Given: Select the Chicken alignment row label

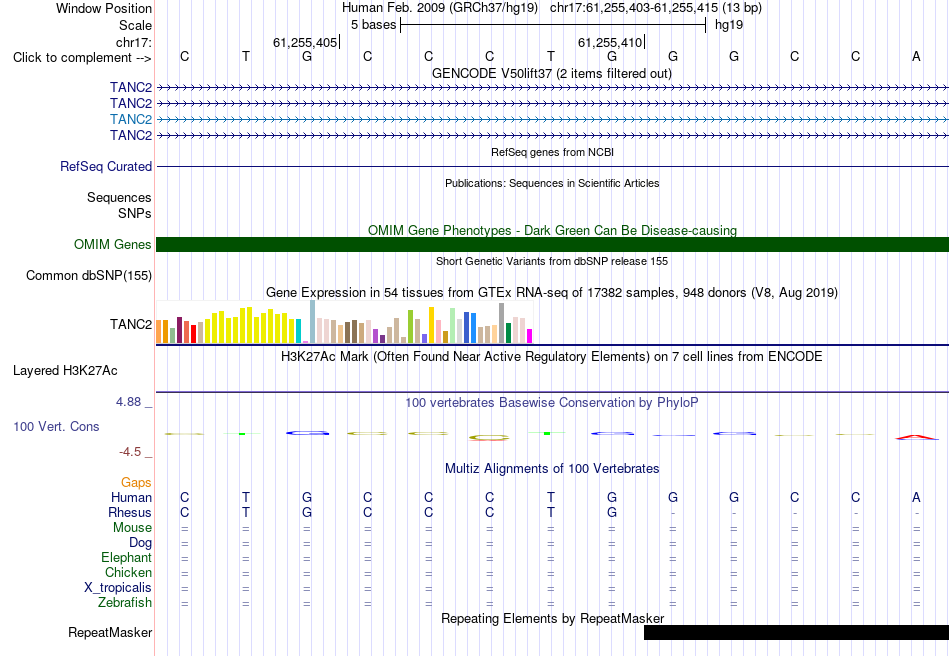Looking at the screenshot, I should 128,572.
